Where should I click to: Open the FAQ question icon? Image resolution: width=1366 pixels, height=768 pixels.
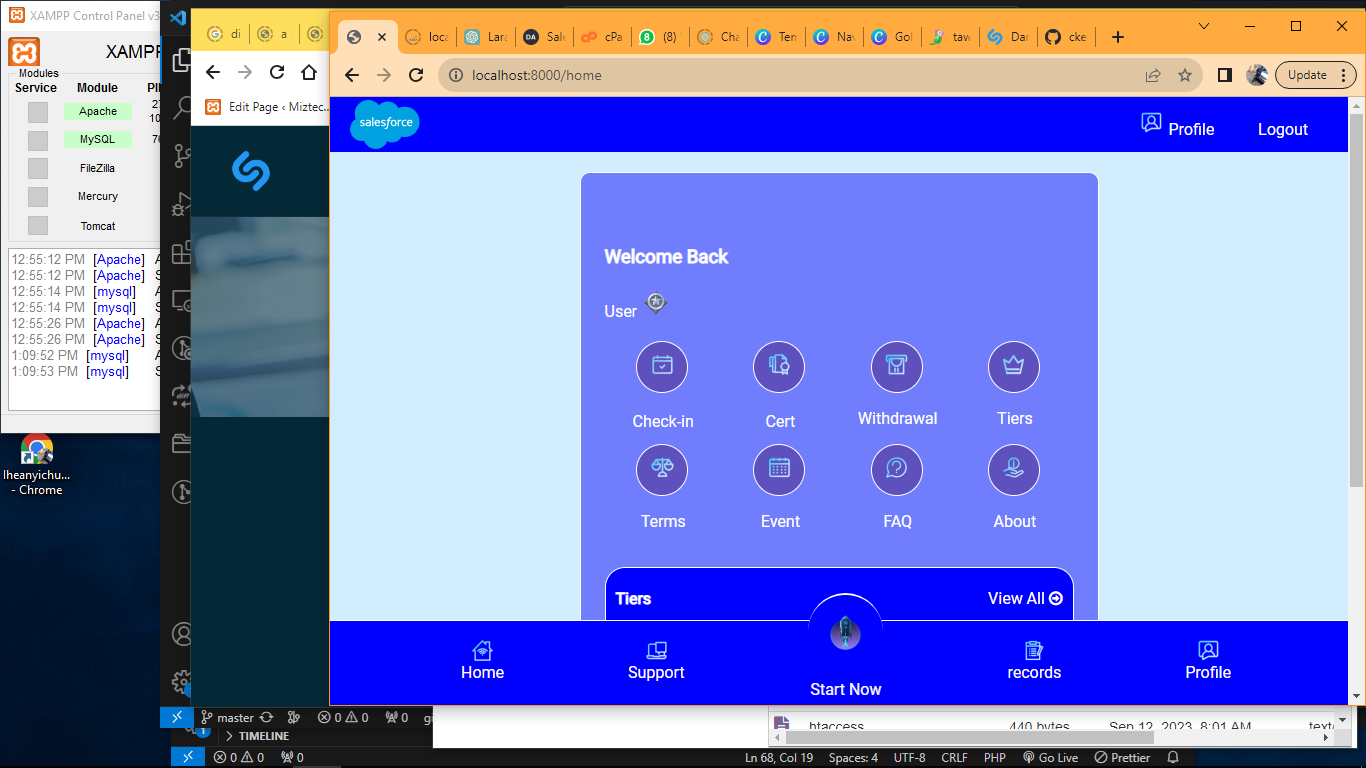pos(897,470)
